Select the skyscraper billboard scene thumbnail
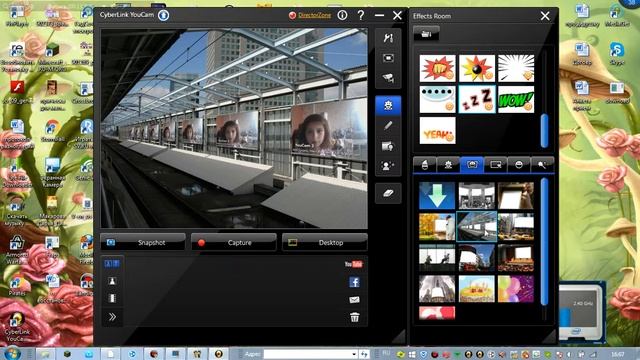640x360 pixels. (x=437, y=289)
